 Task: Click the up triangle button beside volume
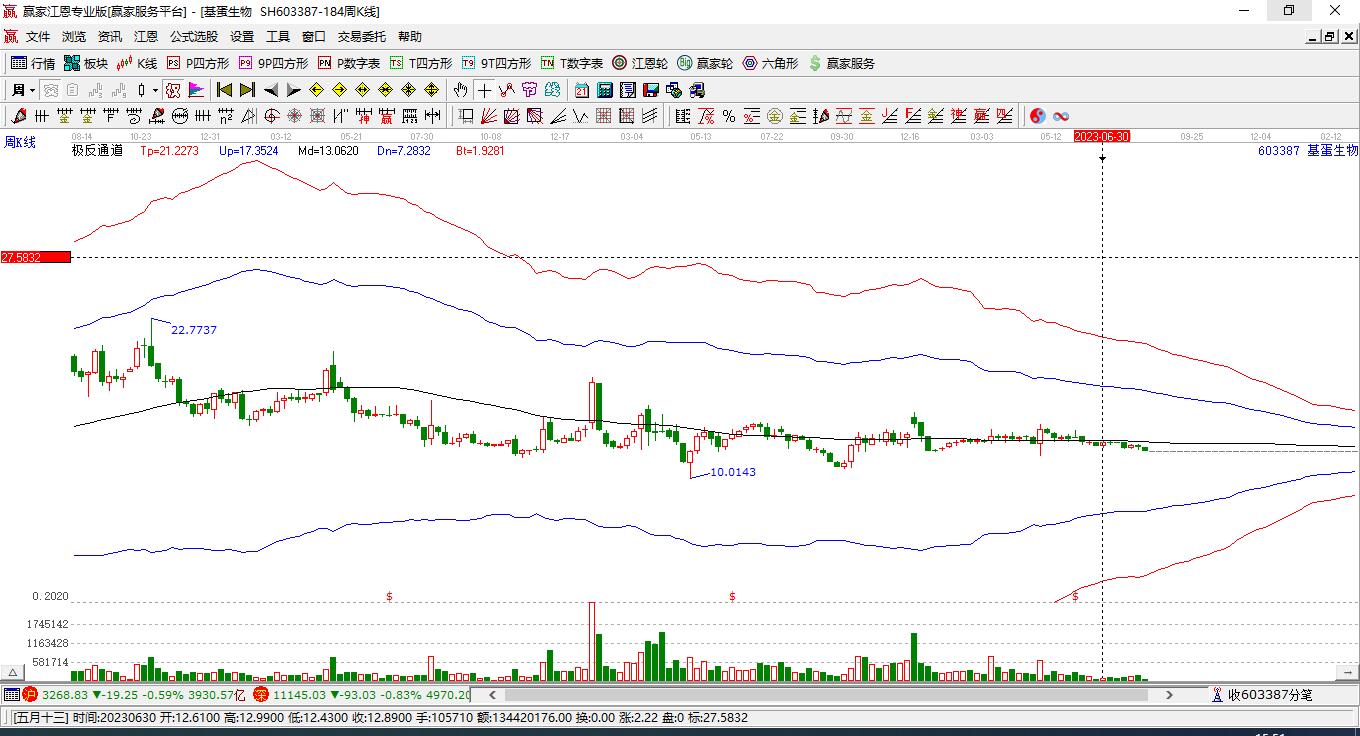point(13,673)
